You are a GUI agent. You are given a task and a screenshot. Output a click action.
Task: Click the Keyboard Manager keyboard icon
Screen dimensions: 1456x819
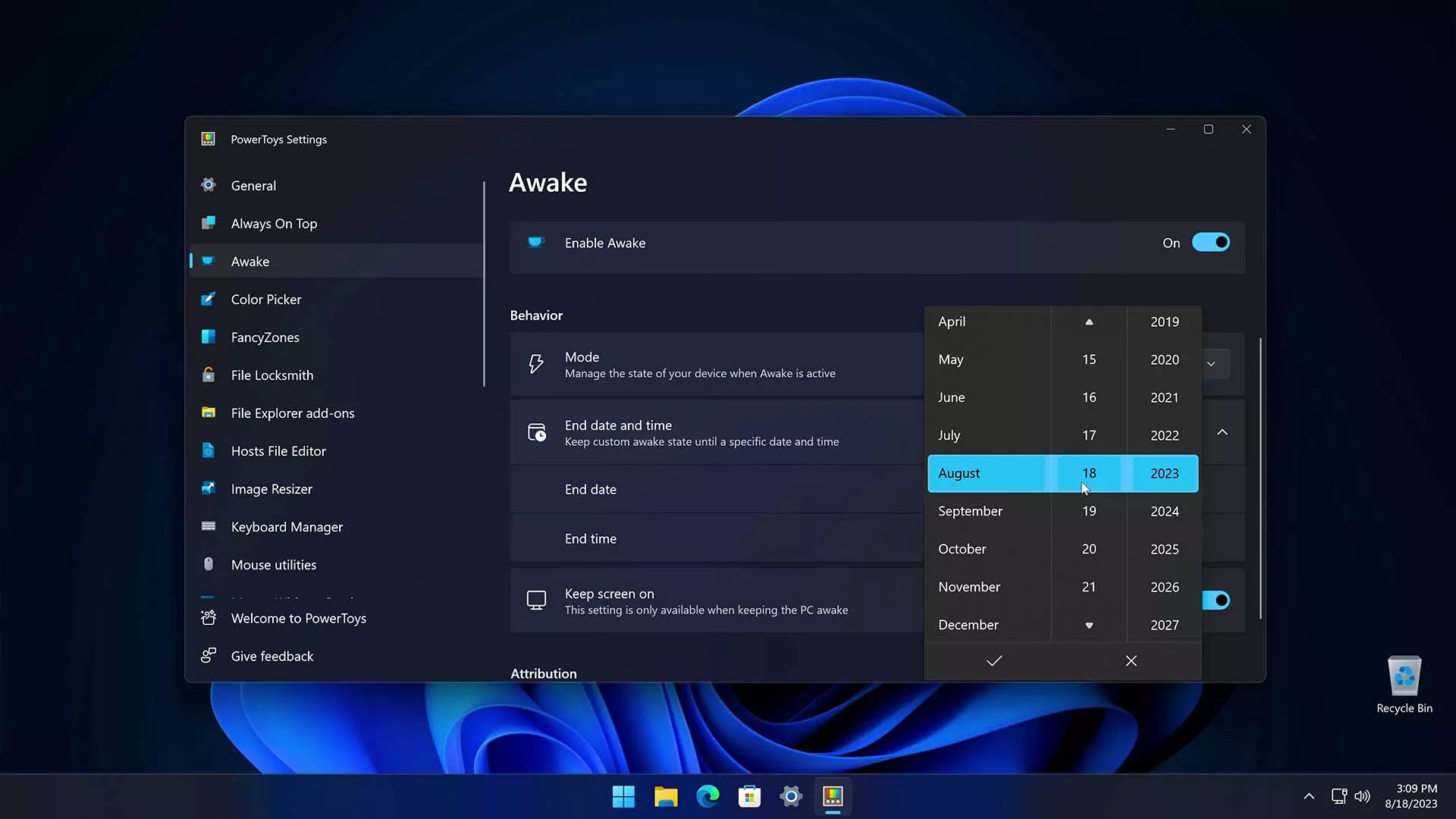tap(209, 526)
